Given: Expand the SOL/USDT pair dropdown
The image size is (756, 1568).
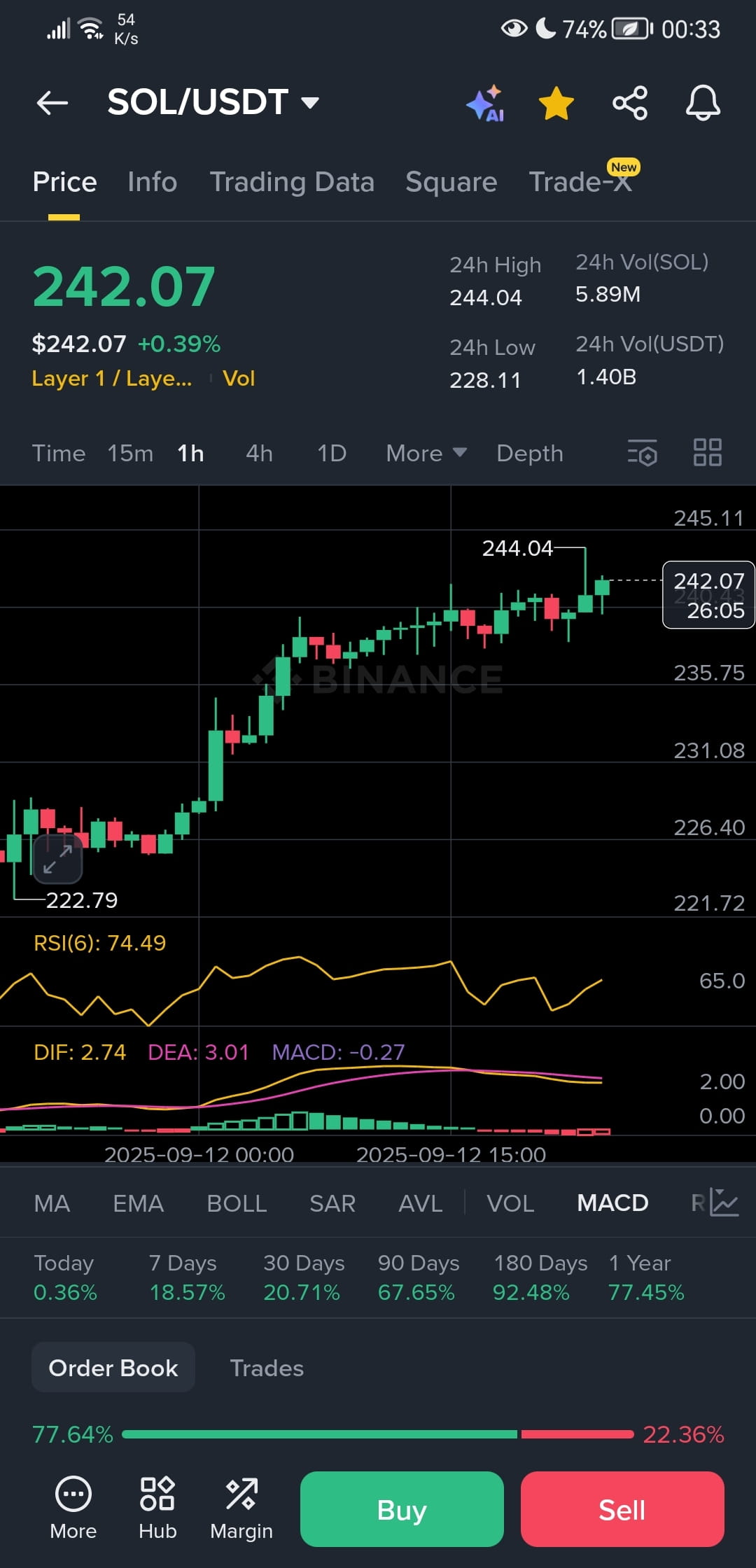Looking at the screenshot, I should click(x=213, y=102).
